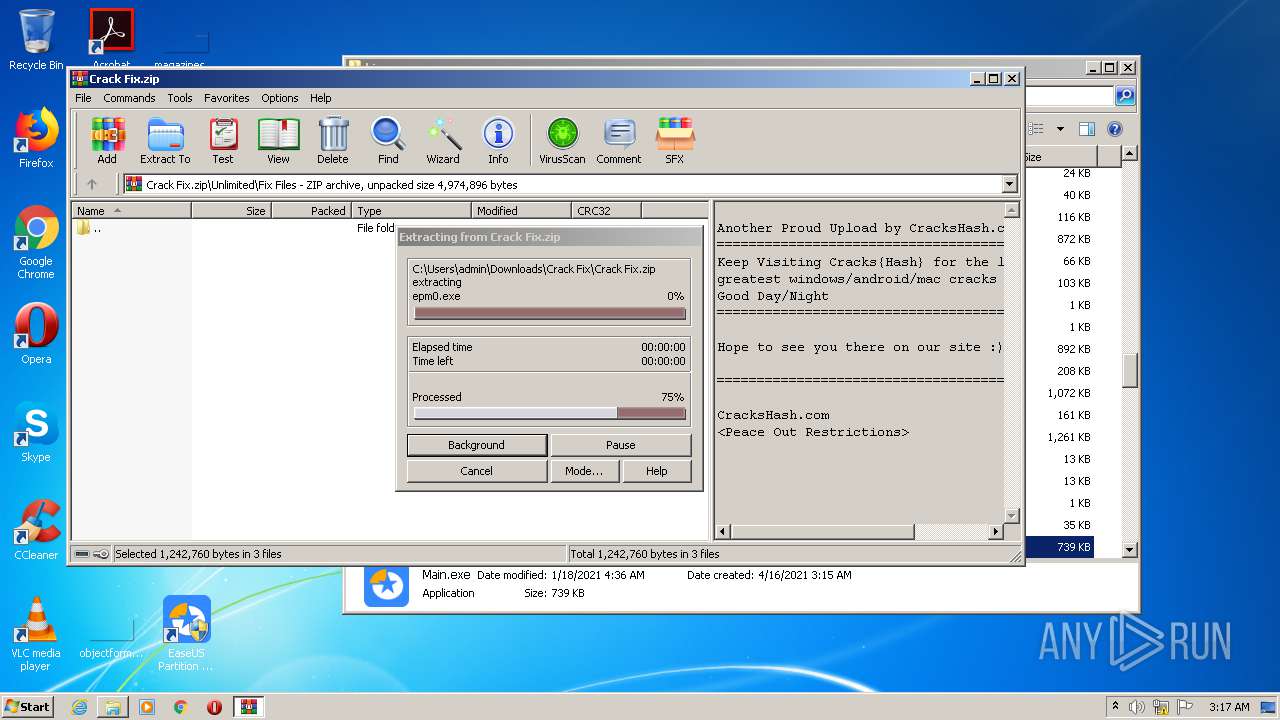Launch the Wizard tool
Image resolution: width=1280 pixels, height=720 pixels.
[x=443, y=140]
